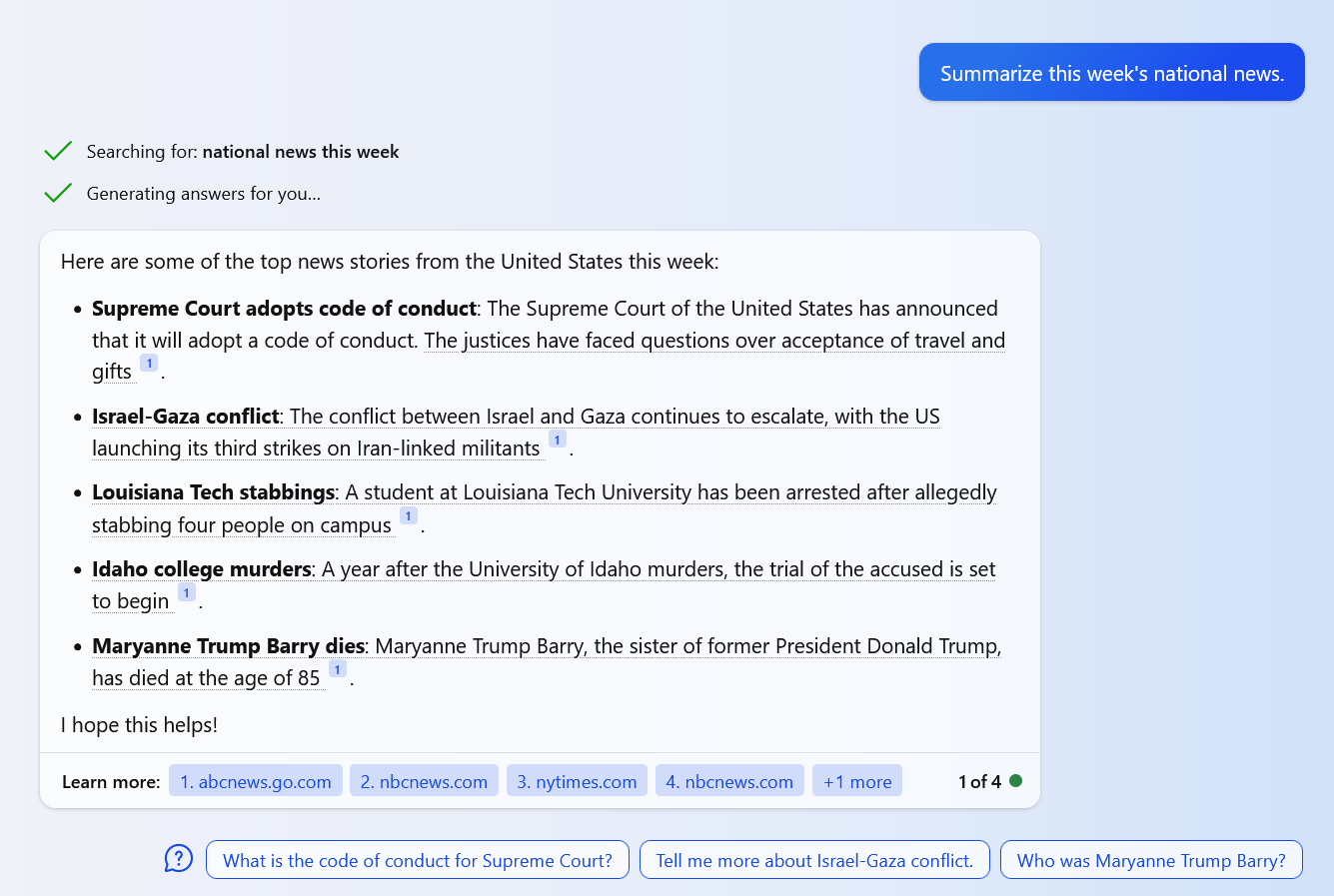Click citation 1 after Louisiana Tech stabbings
This screenshot has height=896, width=1334.
[408, 516]
